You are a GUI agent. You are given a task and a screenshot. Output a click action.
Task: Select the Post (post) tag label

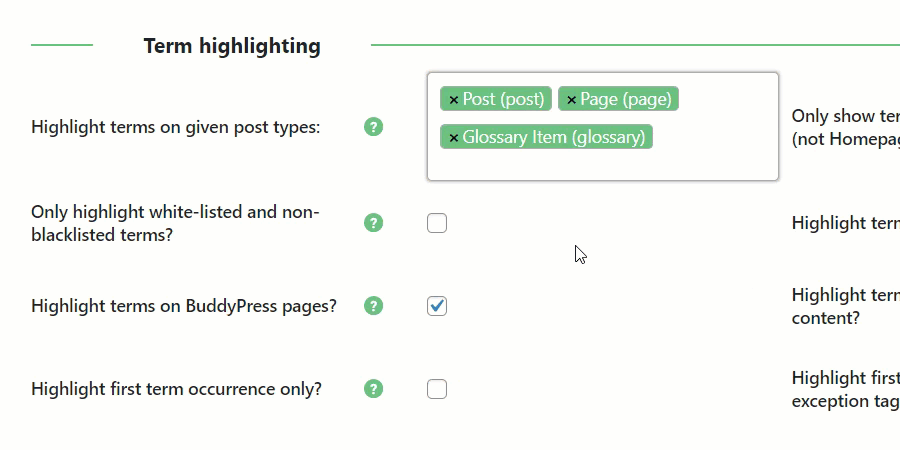point(503,99)
